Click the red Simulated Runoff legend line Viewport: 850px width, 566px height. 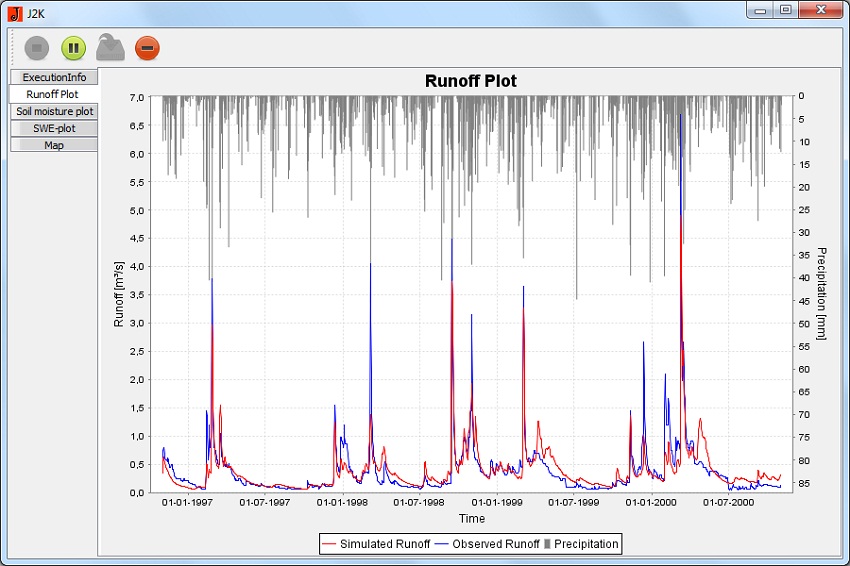[x=329, y=544]
